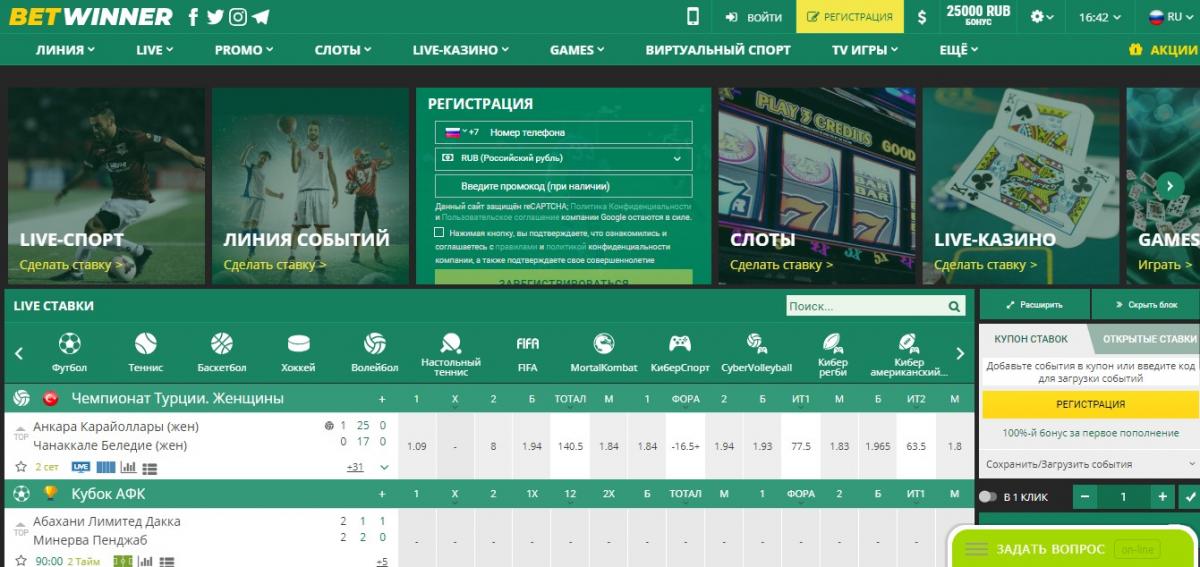This screenshot has height=567, width=1200.
Task: Open the Twitter icon in header
Action: 215,17
